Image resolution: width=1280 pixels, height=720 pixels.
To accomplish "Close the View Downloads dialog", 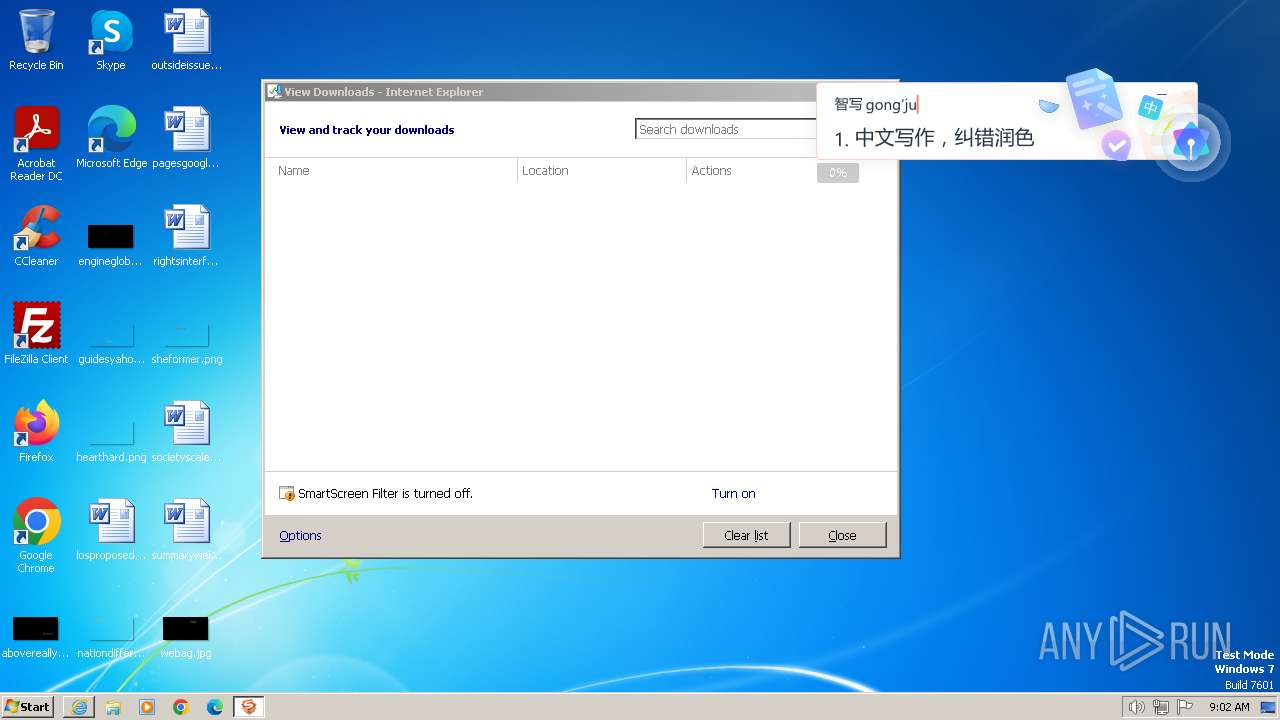I will (842, 535).
